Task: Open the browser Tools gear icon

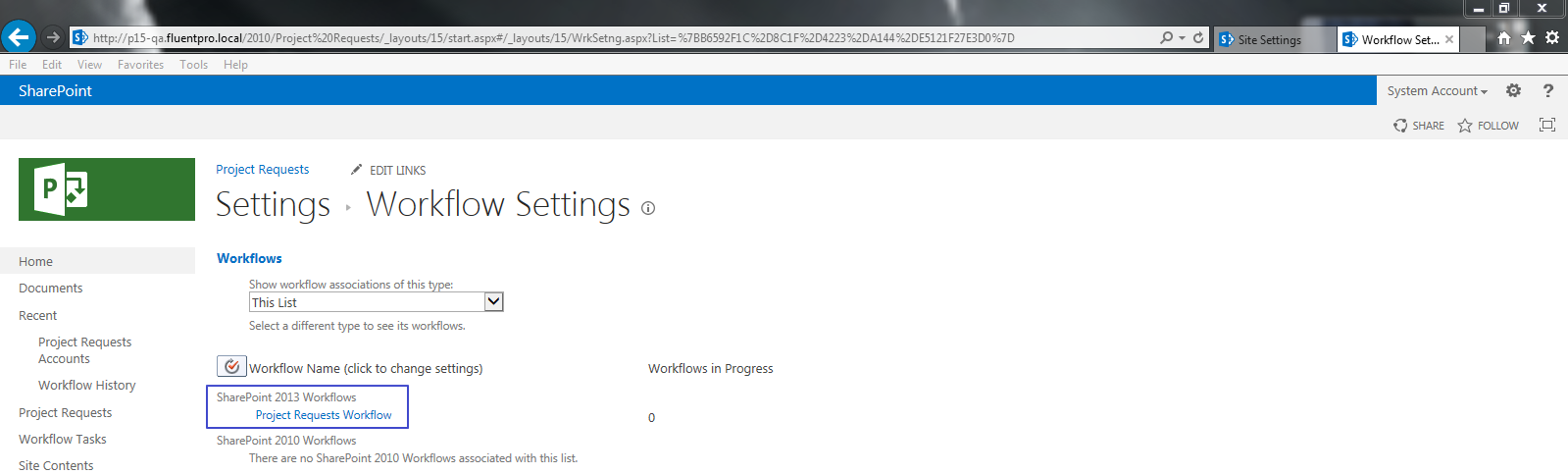Action: tap(1552, 38)
